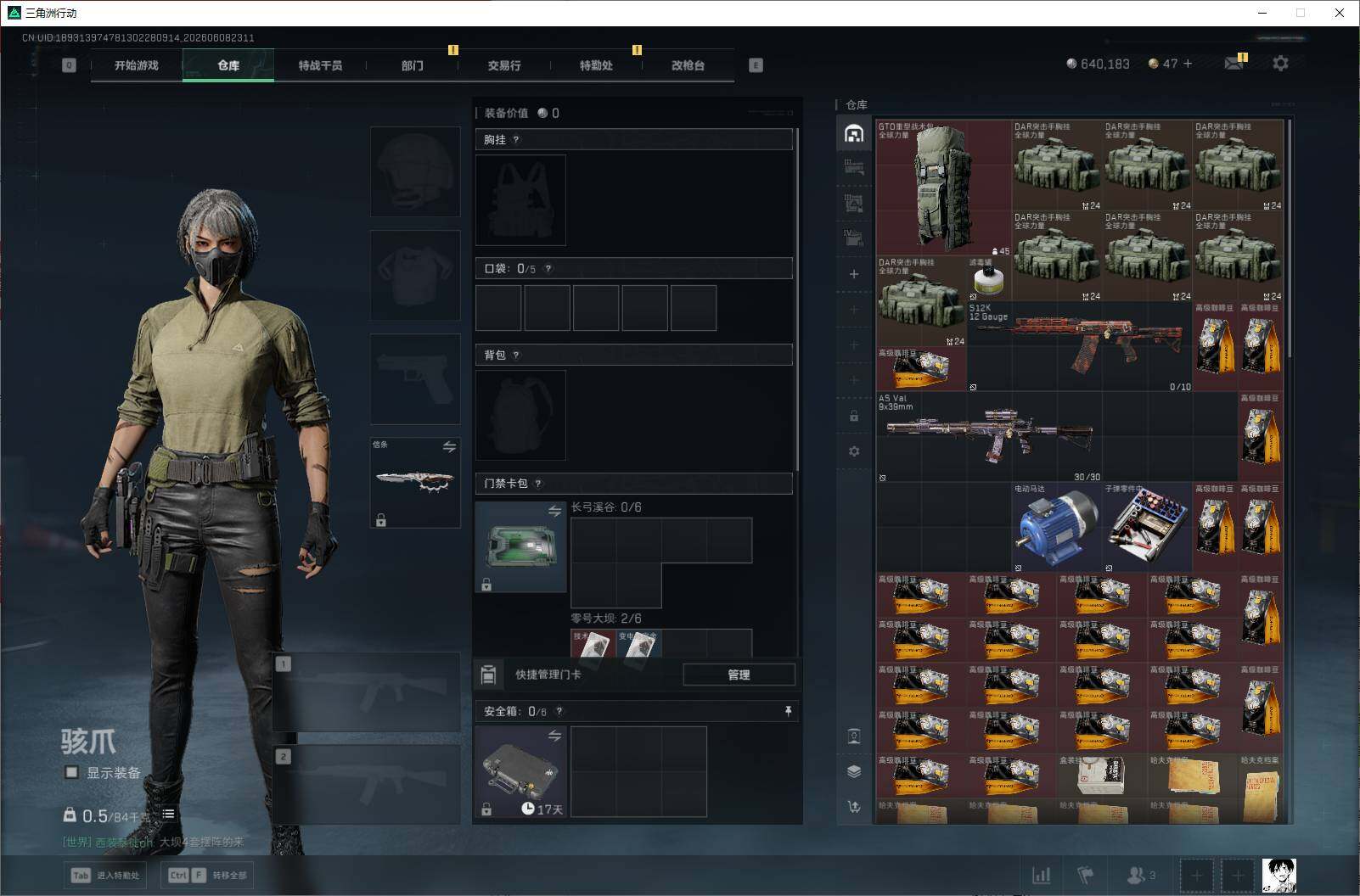Click the 管理 button

tap(739, 675)
